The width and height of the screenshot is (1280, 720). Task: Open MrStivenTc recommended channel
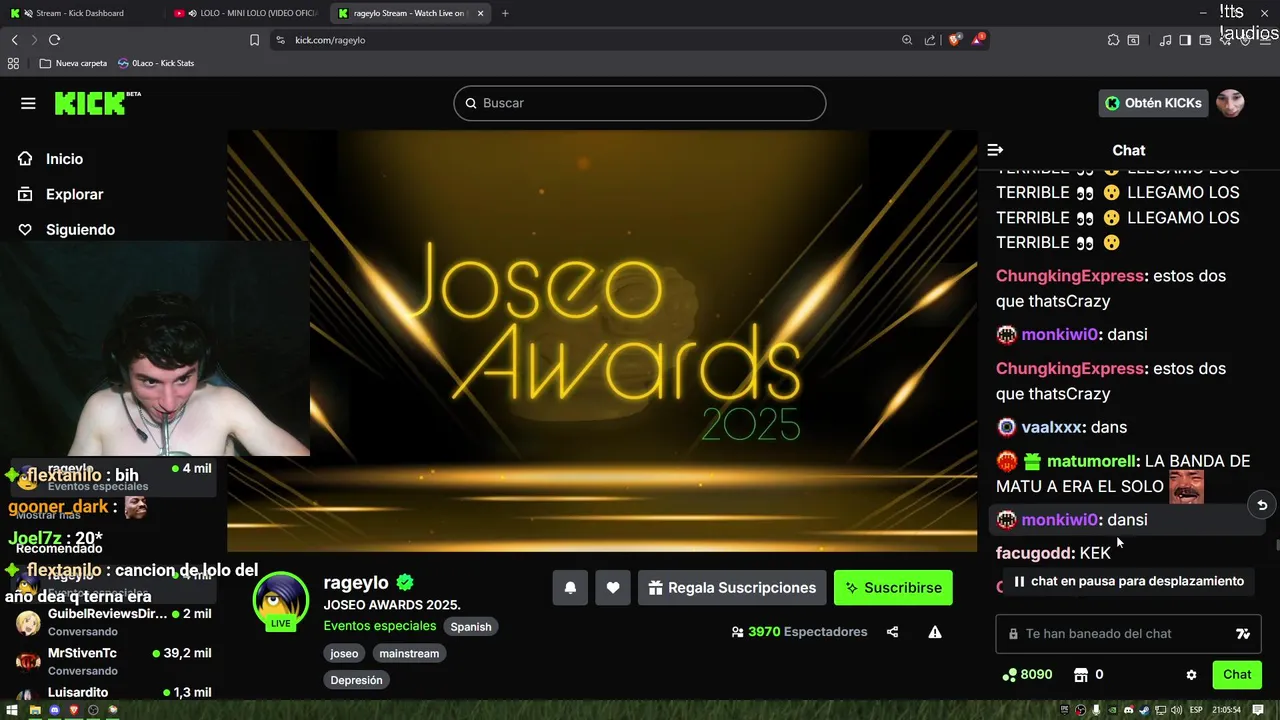pos(116,661)
